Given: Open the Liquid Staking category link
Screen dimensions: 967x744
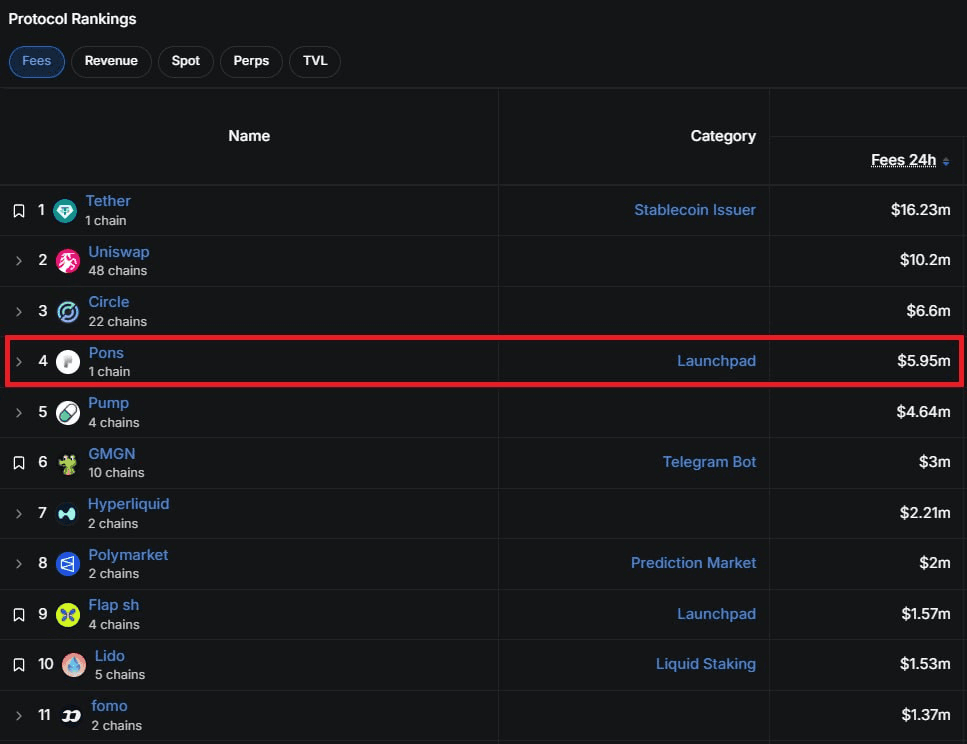Looking at the screenshot, I should (706, 664).
